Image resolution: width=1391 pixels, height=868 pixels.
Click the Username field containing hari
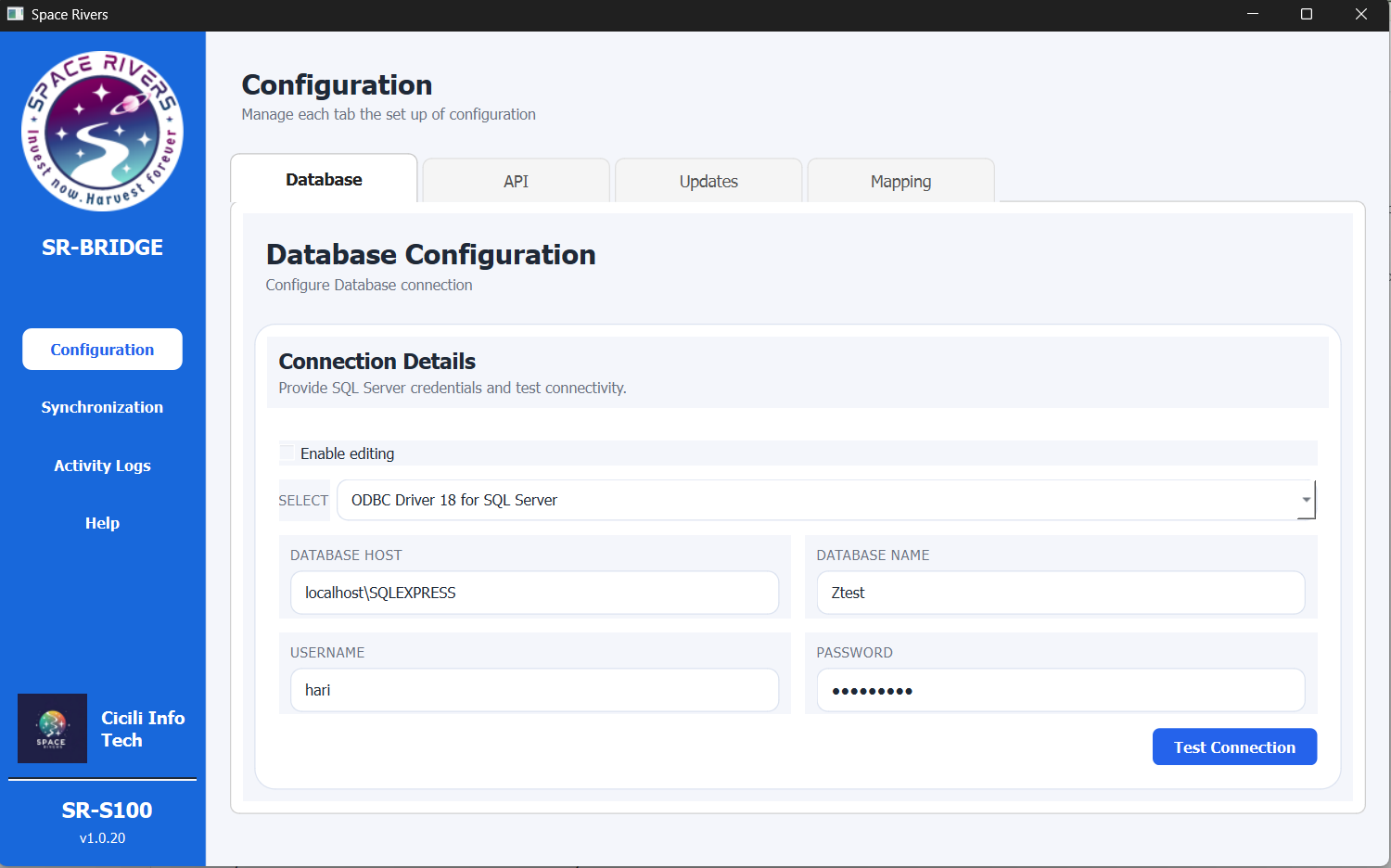coord(534,690)
